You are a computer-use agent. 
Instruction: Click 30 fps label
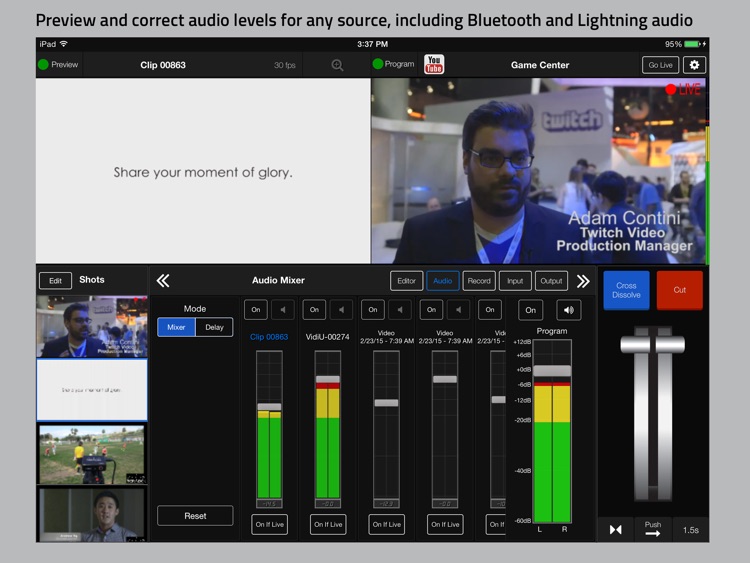tap(285, 65)
